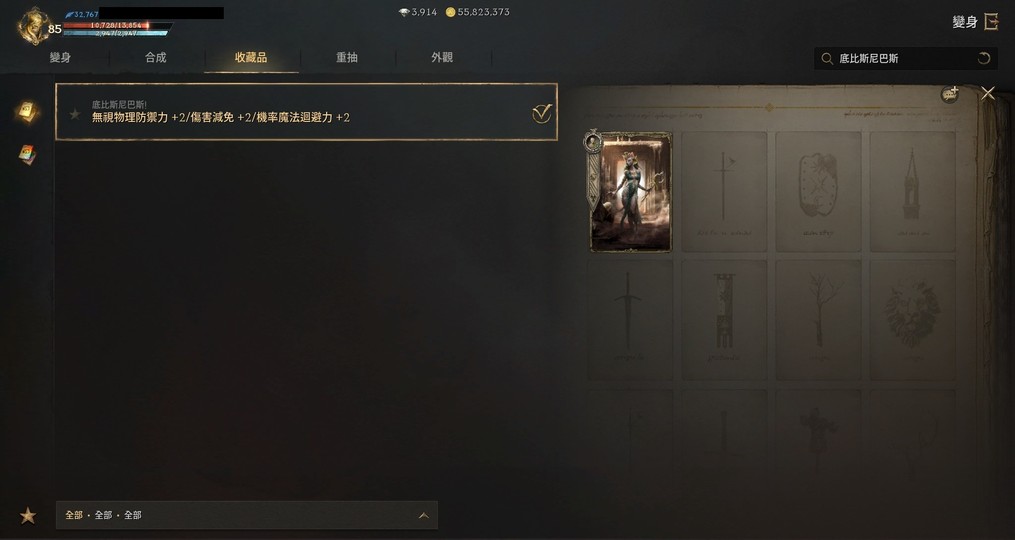The width and height of the screenshot is (1015, 540).
Task: Toggle favorite star beside 底比斯尼巴斯 entry
Action: coord(75,115)
